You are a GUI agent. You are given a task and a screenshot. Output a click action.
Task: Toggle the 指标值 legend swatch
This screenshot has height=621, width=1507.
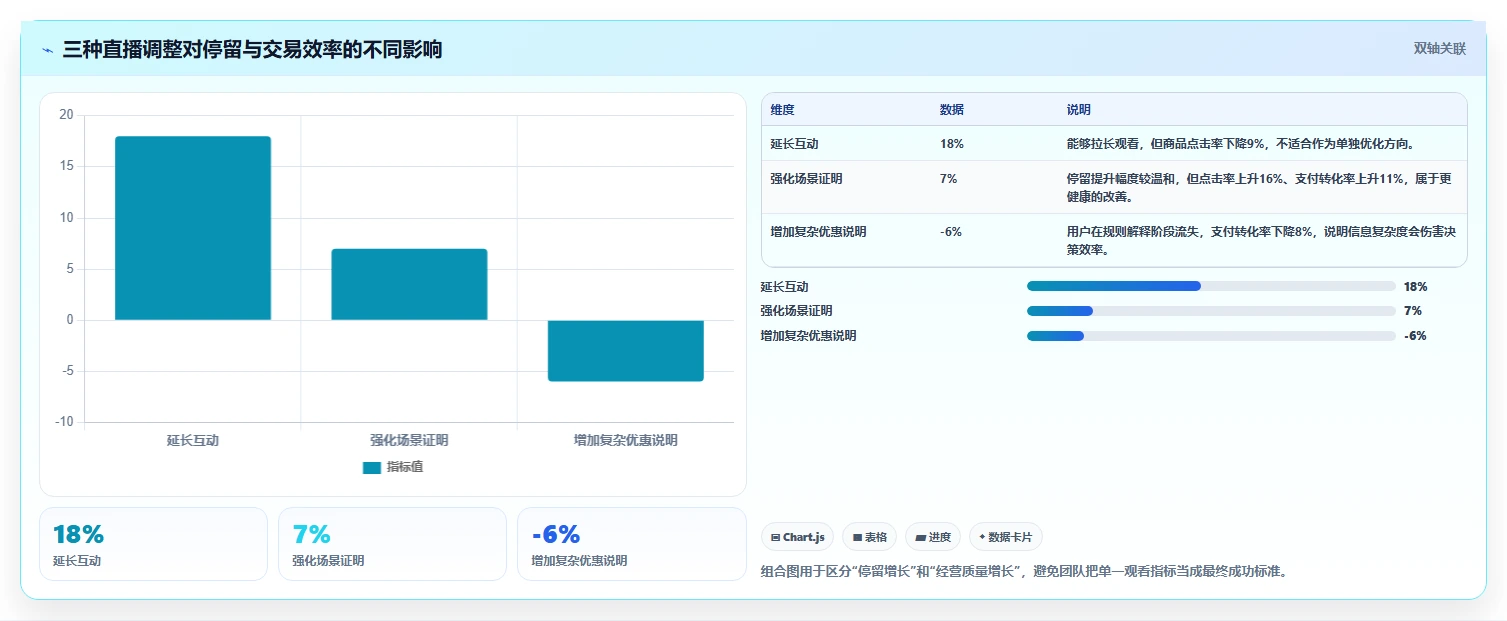click(x=372, y=467)
